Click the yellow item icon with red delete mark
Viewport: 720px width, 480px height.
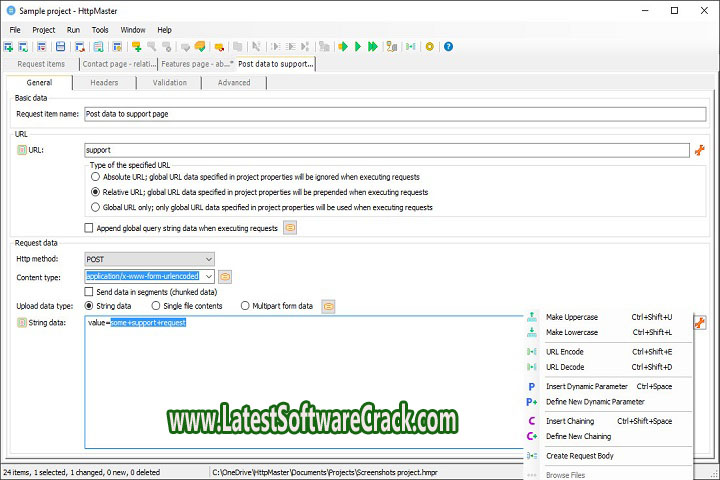point(219,46)
